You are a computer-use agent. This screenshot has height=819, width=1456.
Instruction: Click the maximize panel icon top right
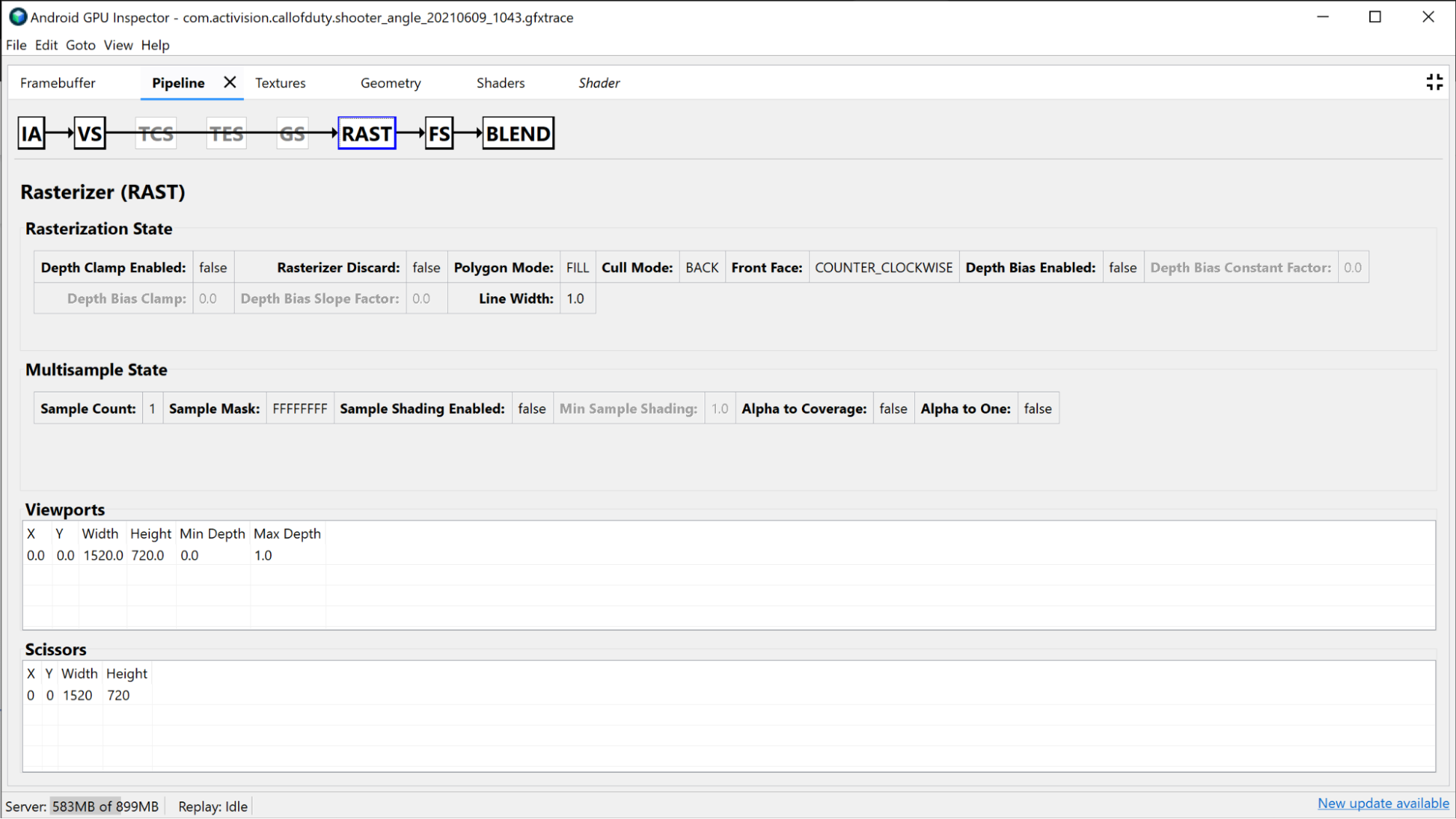tap(1435, 82)
